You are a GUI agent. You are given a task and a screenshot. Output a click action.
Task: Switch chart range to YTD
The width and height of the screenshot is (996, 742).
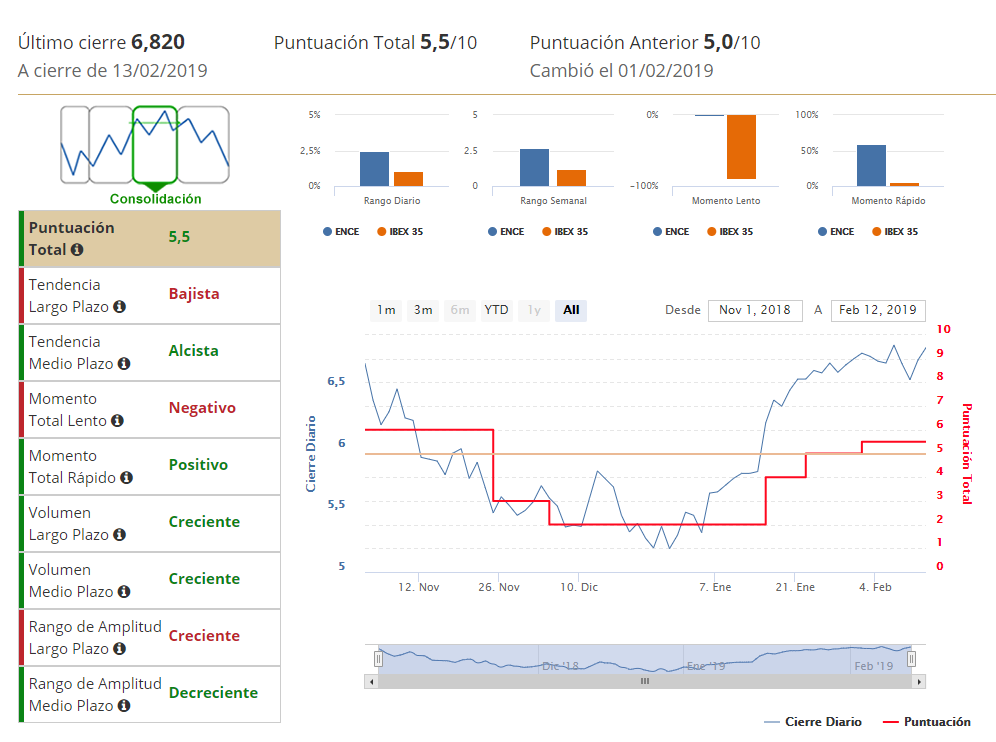[x=496, y=310]
